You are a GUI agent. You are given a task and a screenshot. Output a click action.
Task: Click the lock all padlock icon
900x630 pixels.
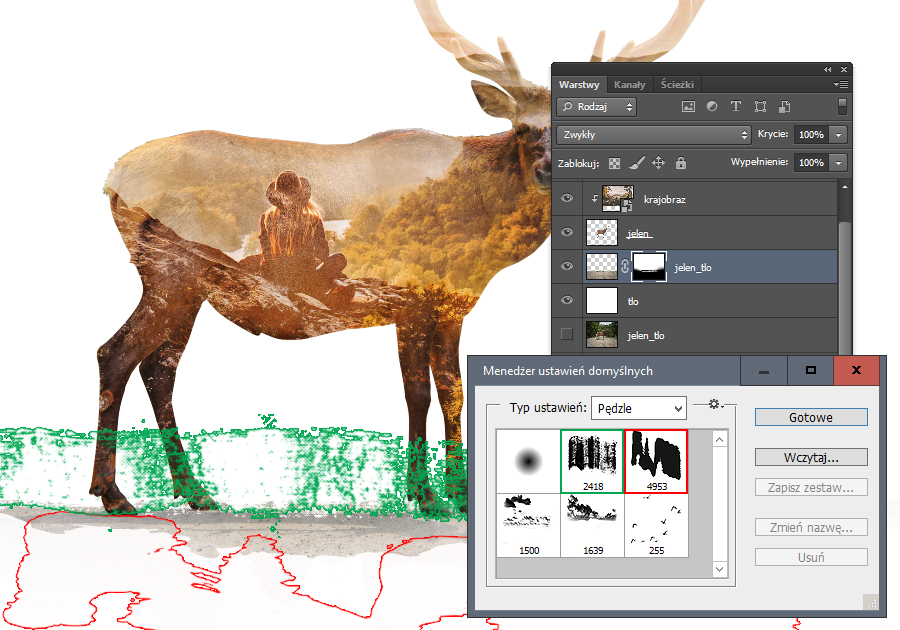pos(681,163)
